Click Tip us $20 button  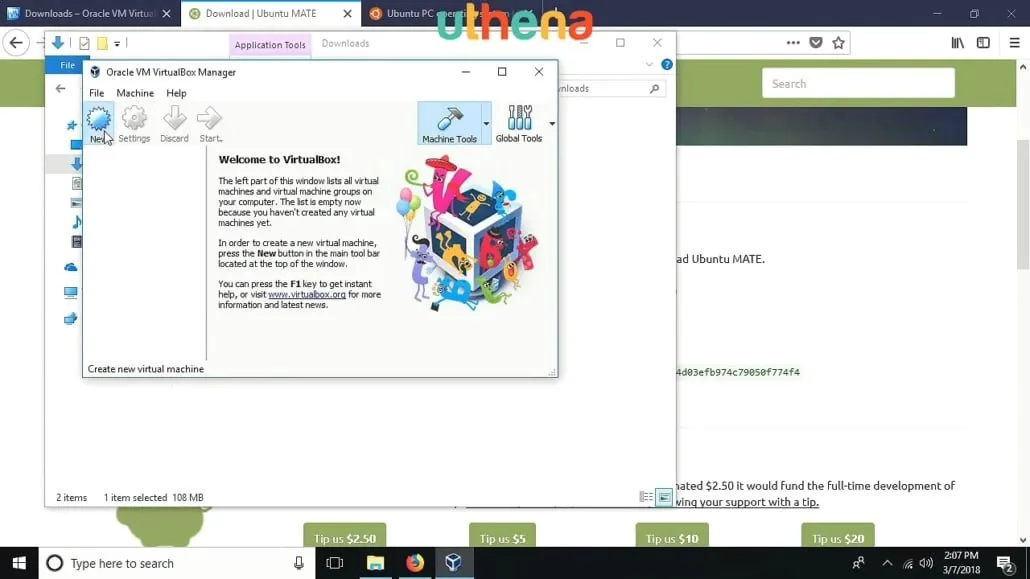pos(838,537)
